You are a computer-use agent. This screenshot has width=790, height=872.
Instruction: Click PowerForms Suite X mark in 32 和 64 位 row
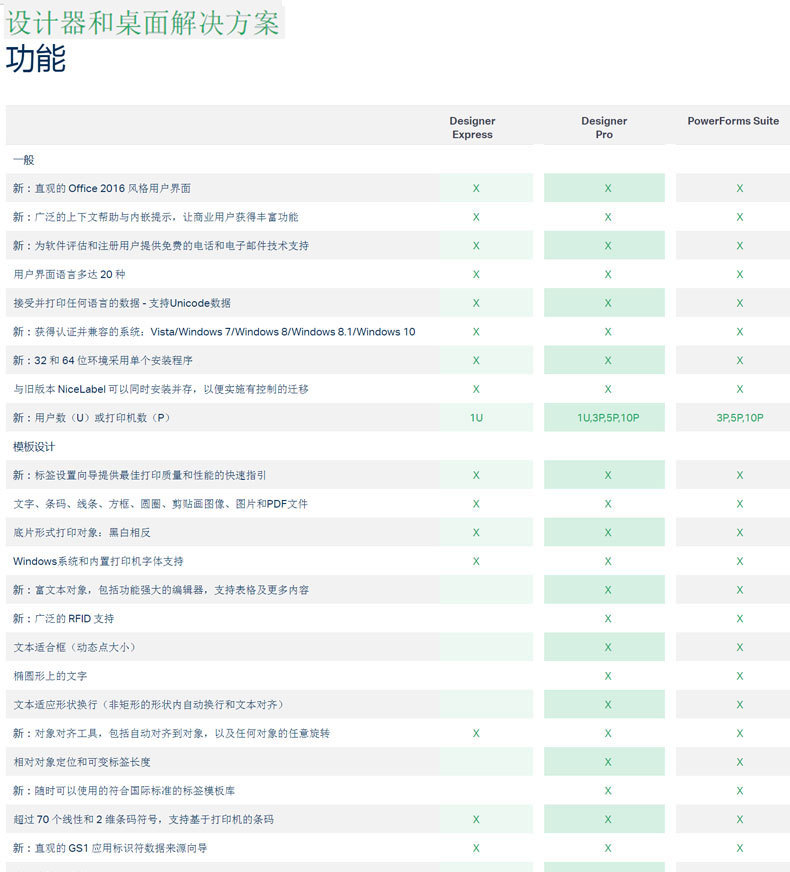[x=739, y=360]
